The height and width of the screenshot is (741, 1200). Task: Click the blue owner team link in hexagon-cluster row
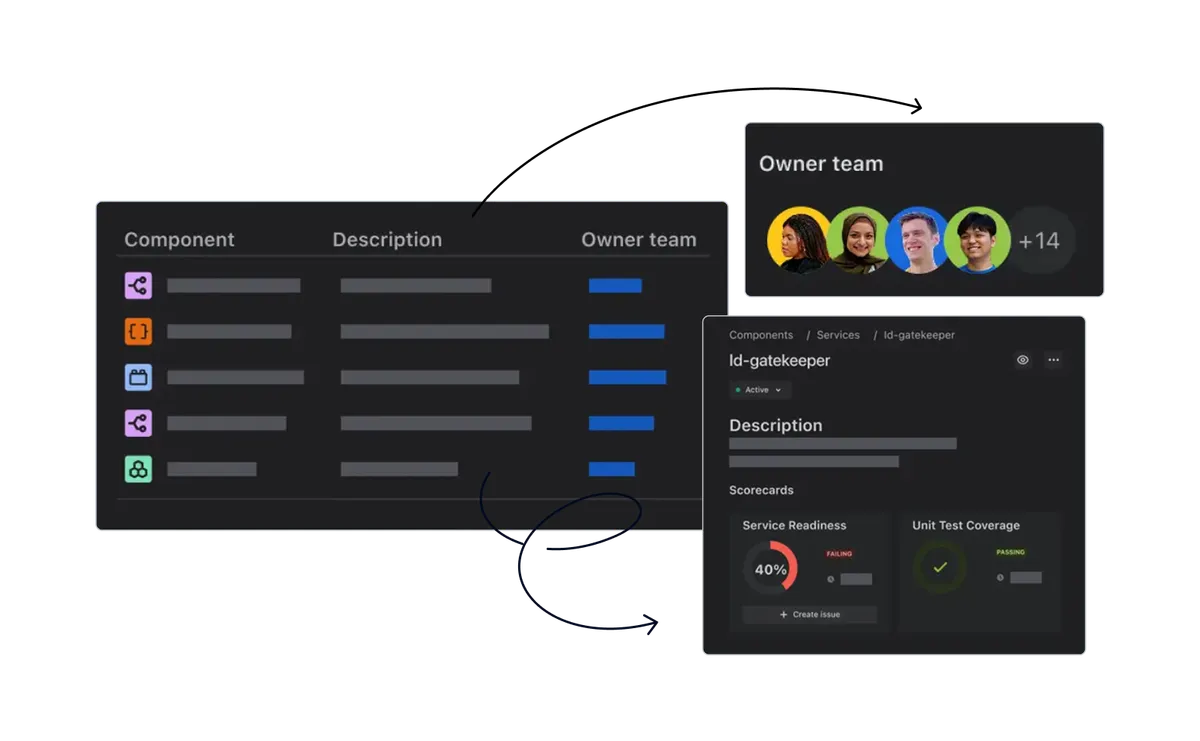tap(612, 469)
